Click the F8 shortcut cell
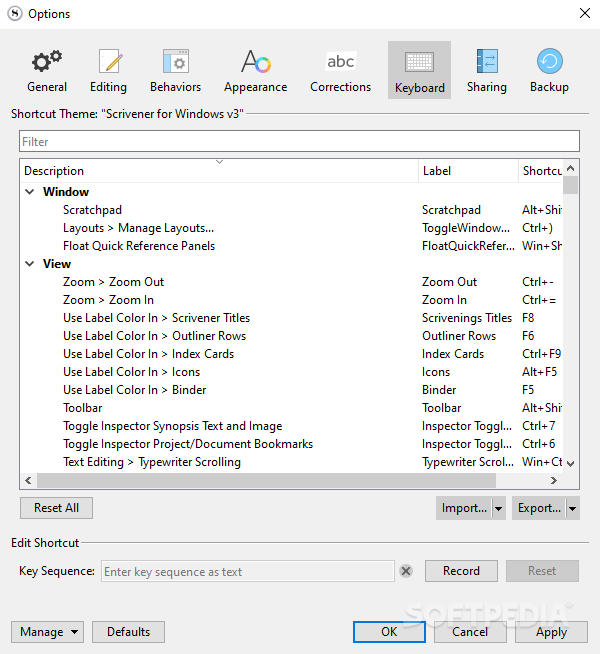Screen dimensions: 600x654 (x=528, y=318)
